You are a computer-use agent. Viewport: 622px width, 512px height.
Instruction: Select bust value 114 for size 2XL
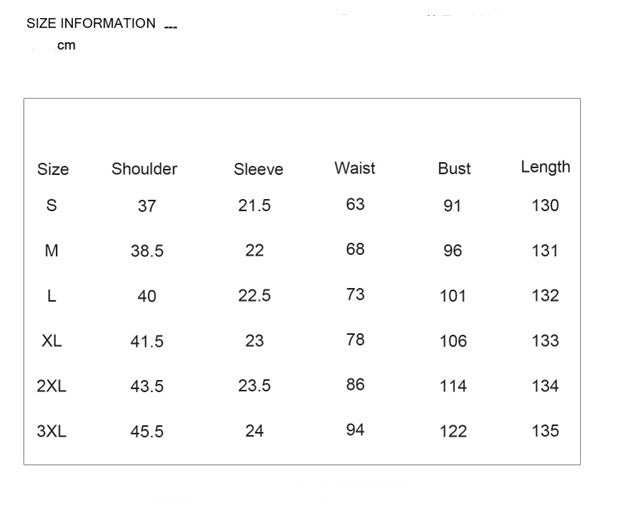pyautogui.click(x=453, y=386)
